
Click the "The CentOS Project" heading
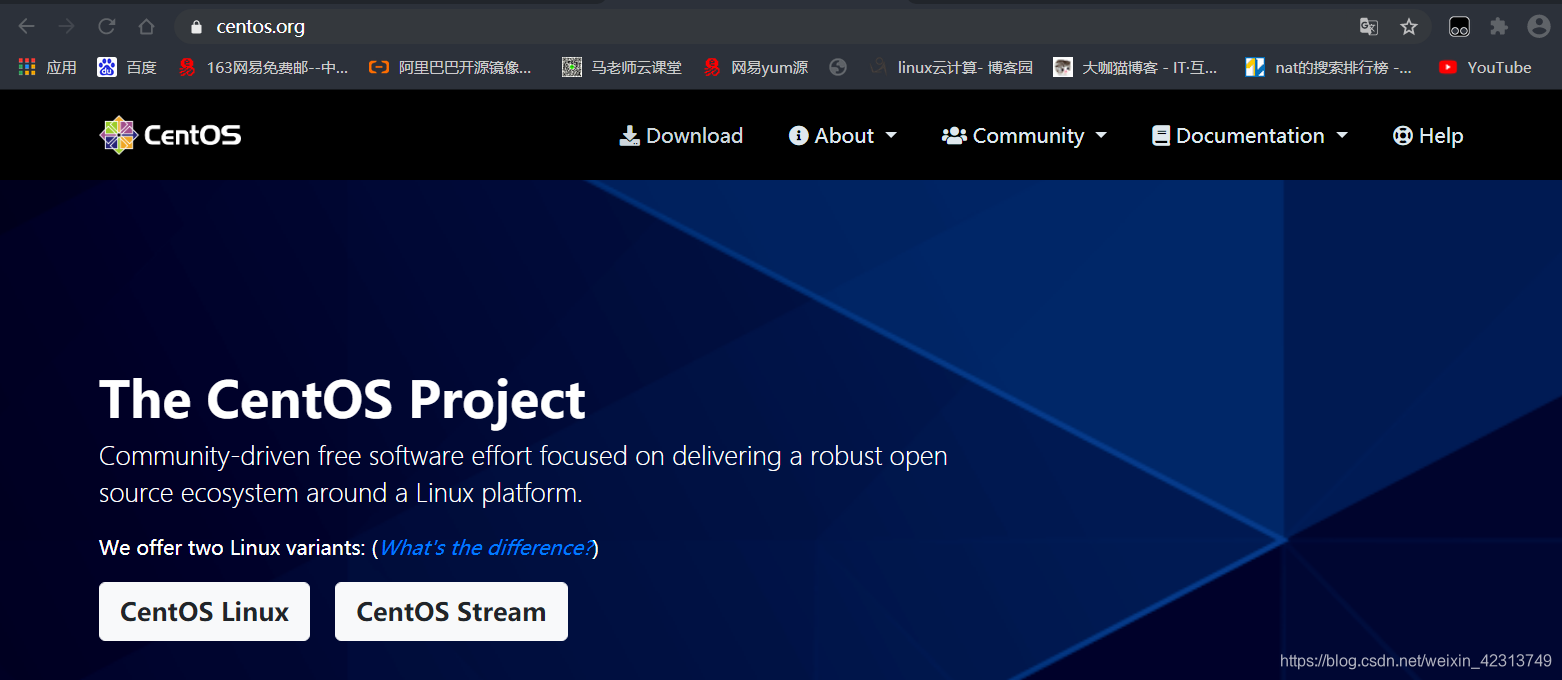342,399
